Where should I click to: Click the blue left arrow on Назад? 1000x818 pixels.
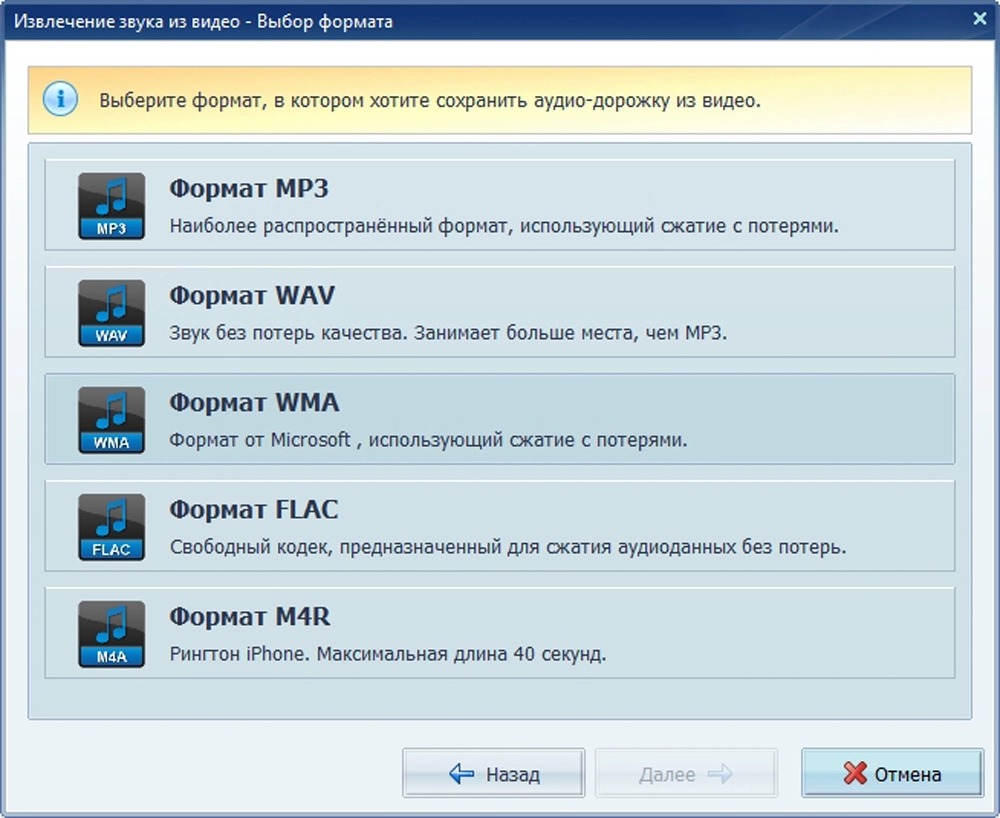(x=462, y=774)
